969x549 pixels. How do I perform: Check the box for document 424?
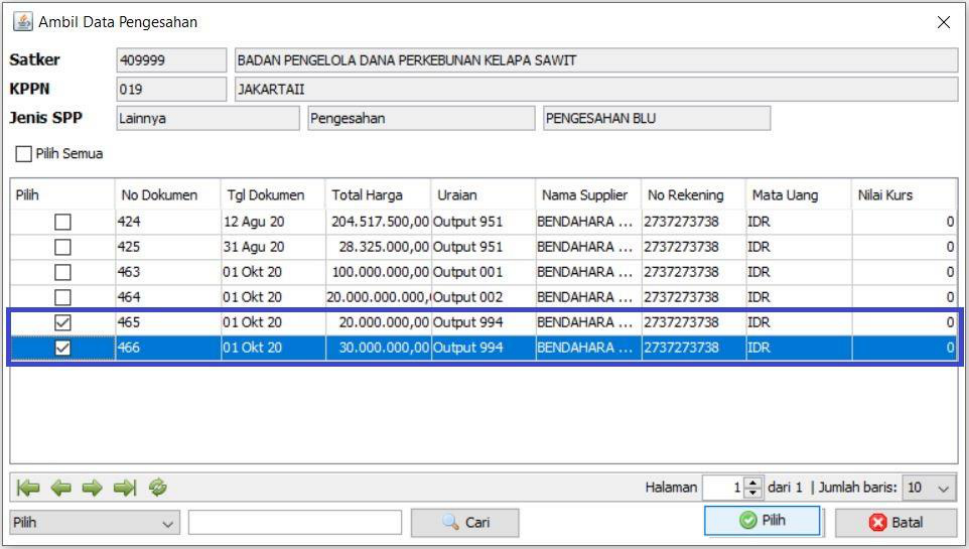[x=62, y=222]
